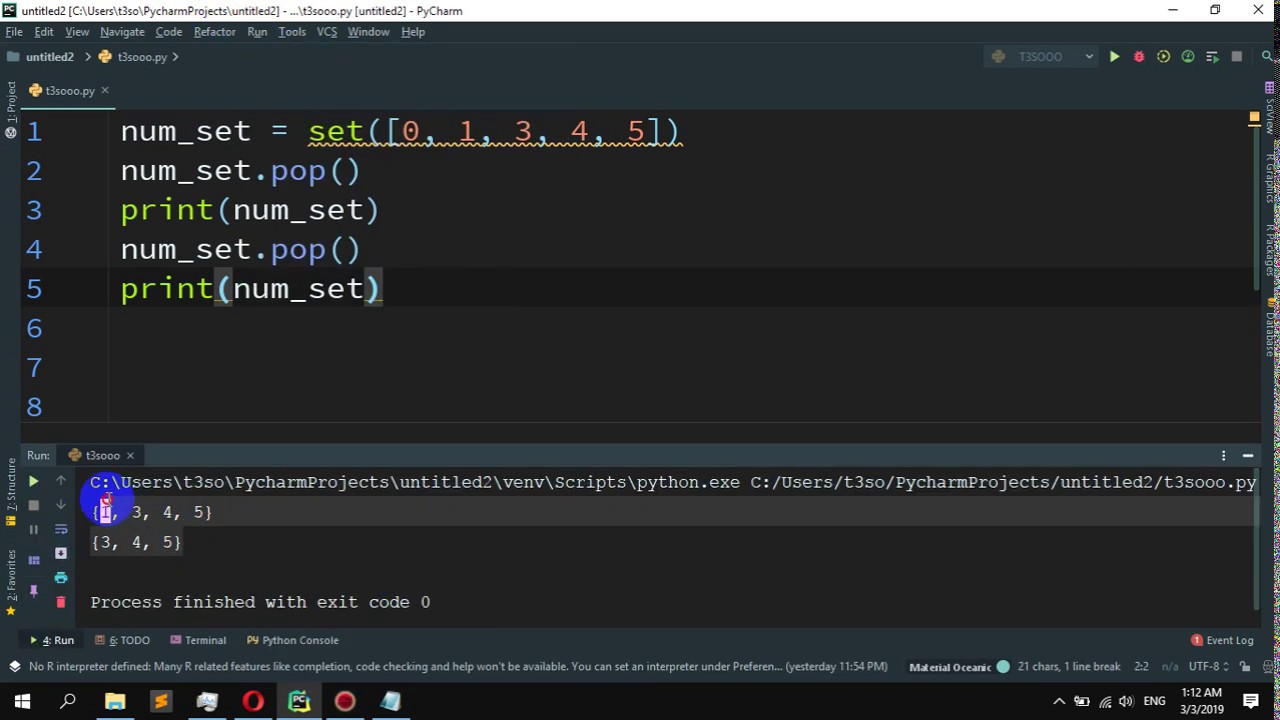Image resolution: width=1280 pixels, height=720 pixels.
Task: Clear all console output with the trash icon
Action: 61,601
